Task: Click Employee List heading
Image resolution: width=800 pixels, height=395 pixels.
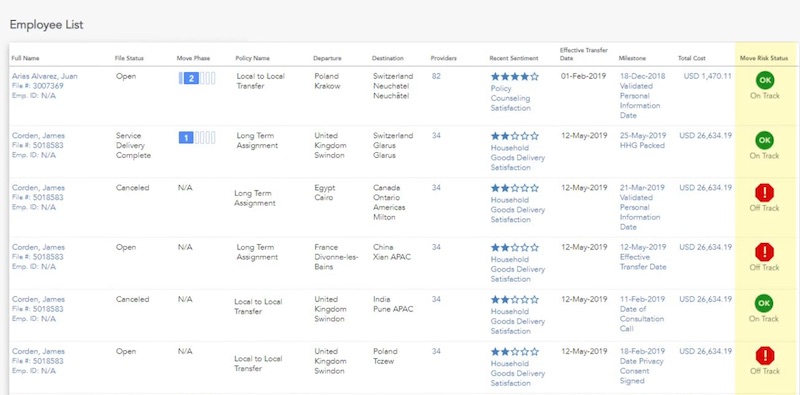Action: click(46, 24)
